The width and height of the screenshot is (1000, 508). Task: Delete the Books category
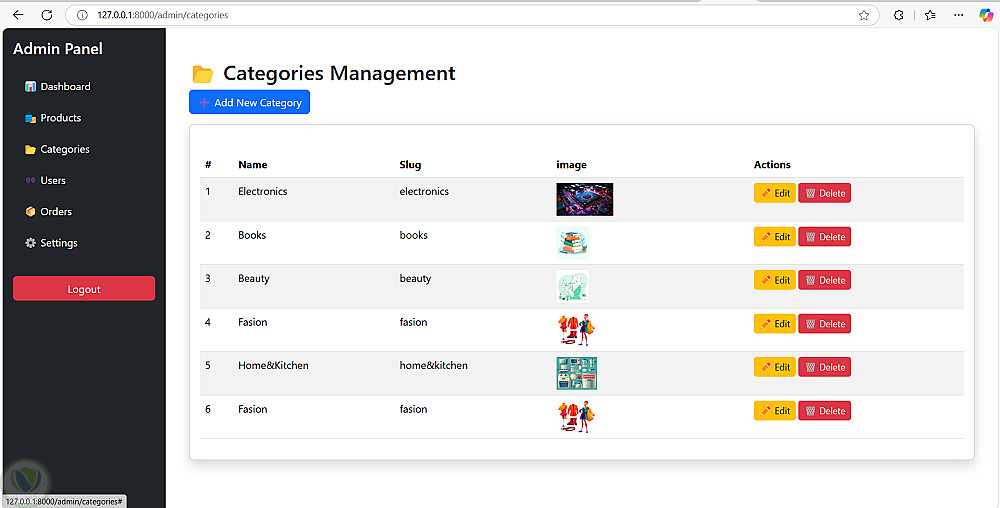[824, 237]
